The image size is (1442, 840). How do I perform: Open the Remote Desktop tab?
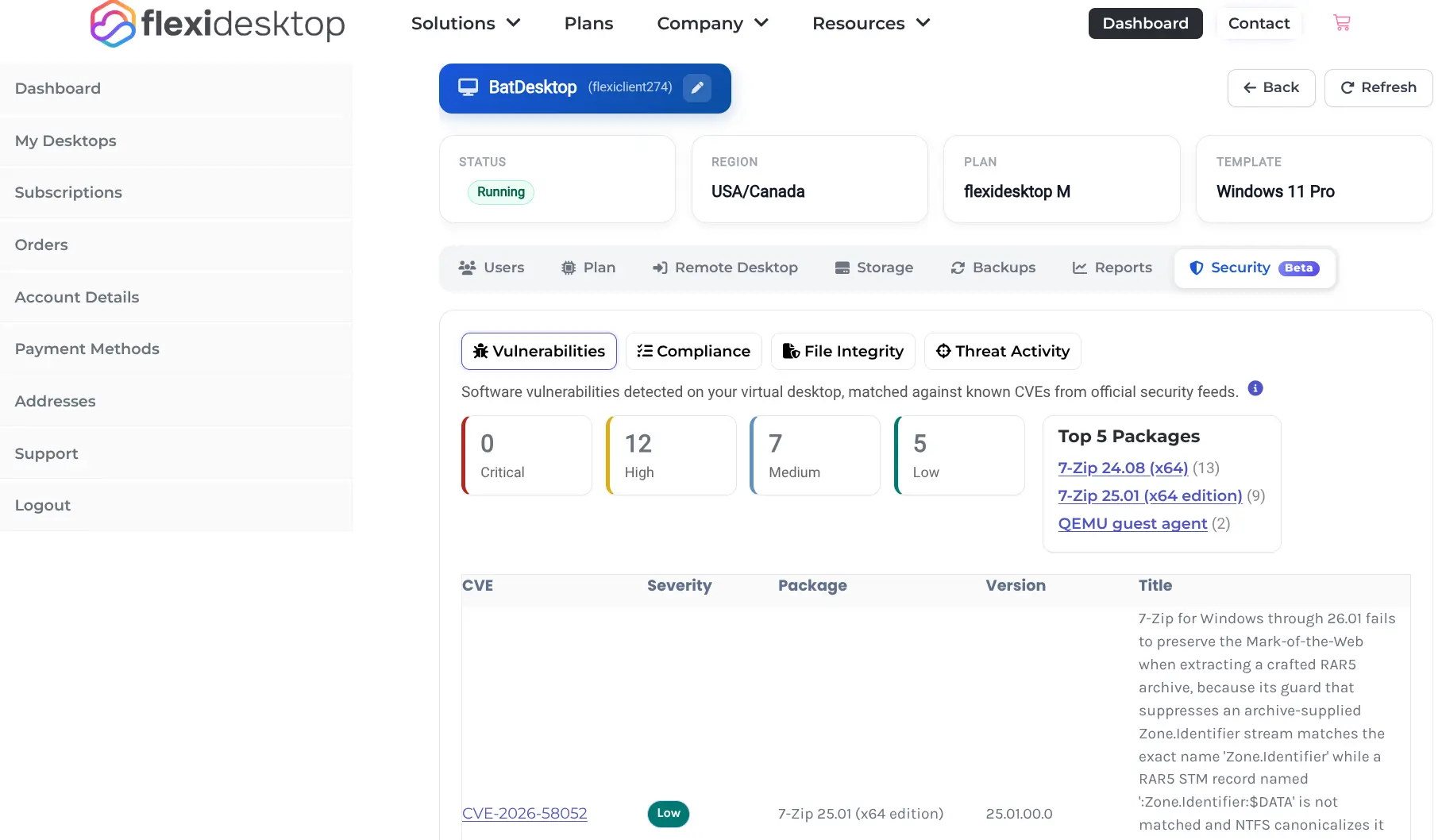(x=725, y=268)
